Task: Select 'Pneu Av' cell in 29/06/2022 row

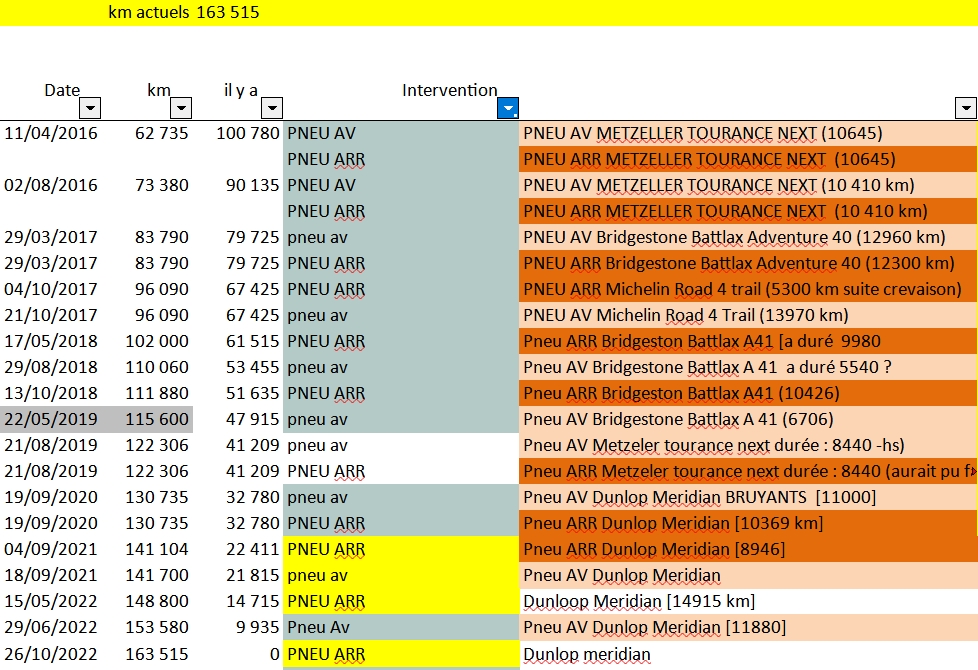Action: (401, 627)
